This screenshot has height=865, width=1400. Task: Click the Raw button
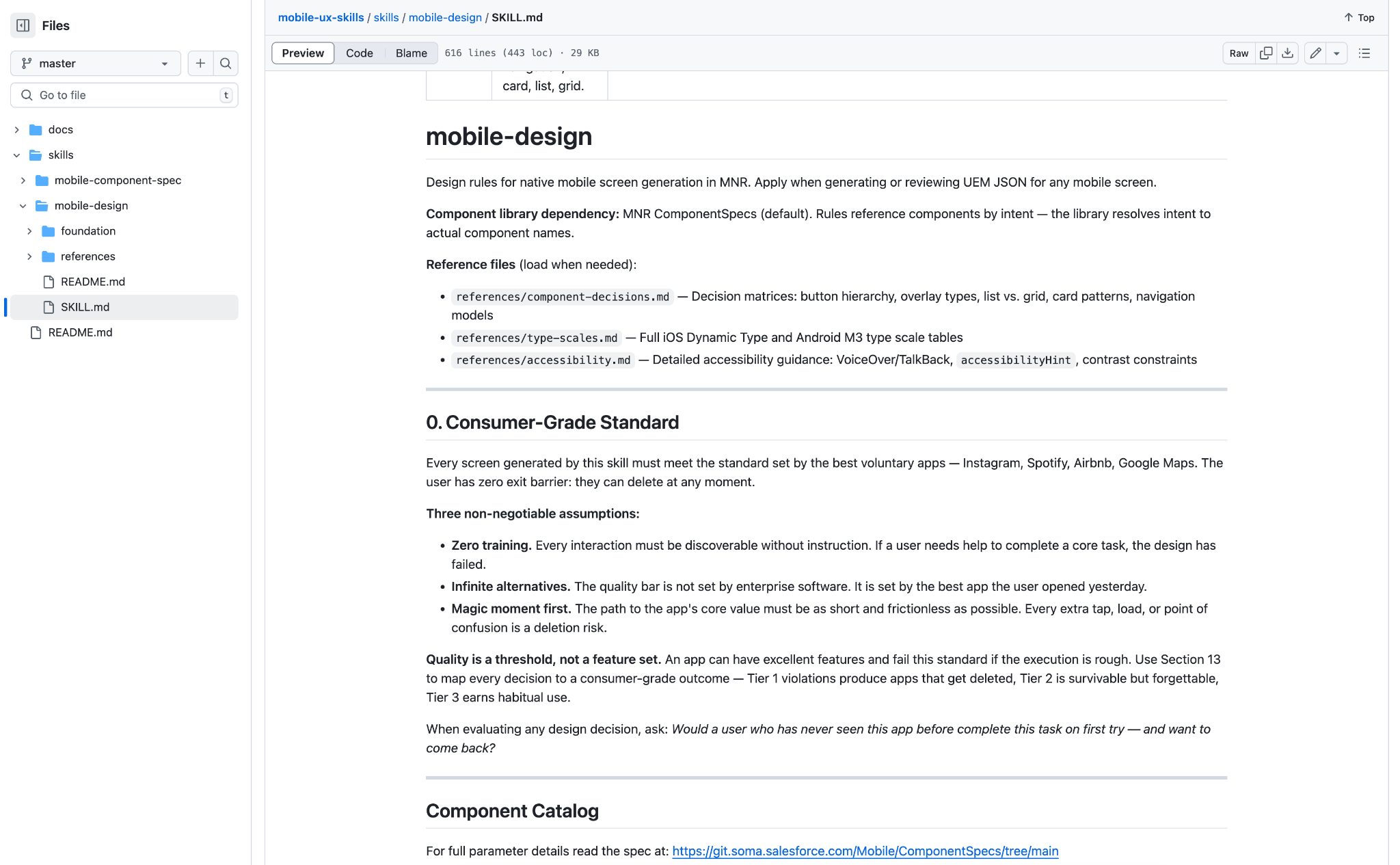[x=1239, y=53]
